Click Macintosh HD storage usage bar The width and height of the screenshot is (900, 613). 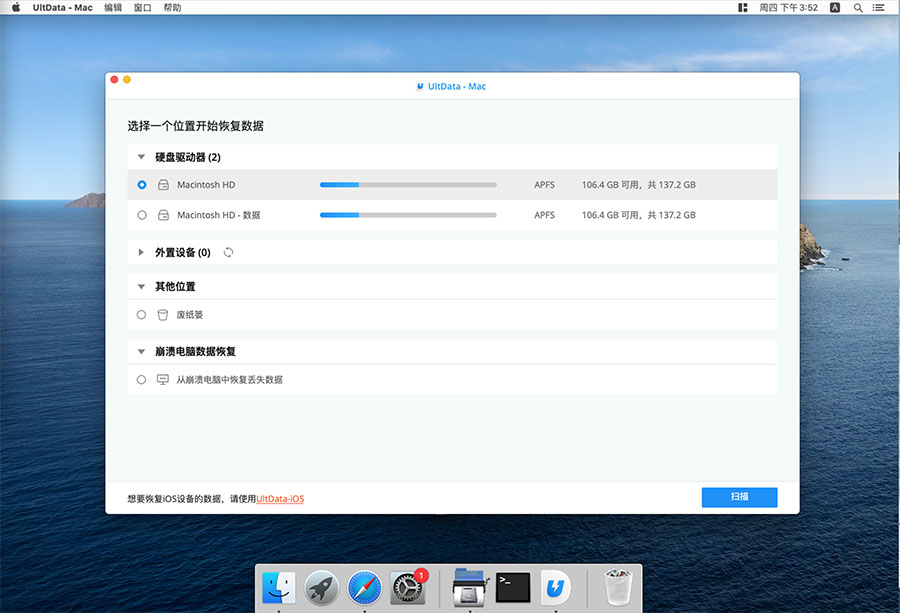click(408, 185)
